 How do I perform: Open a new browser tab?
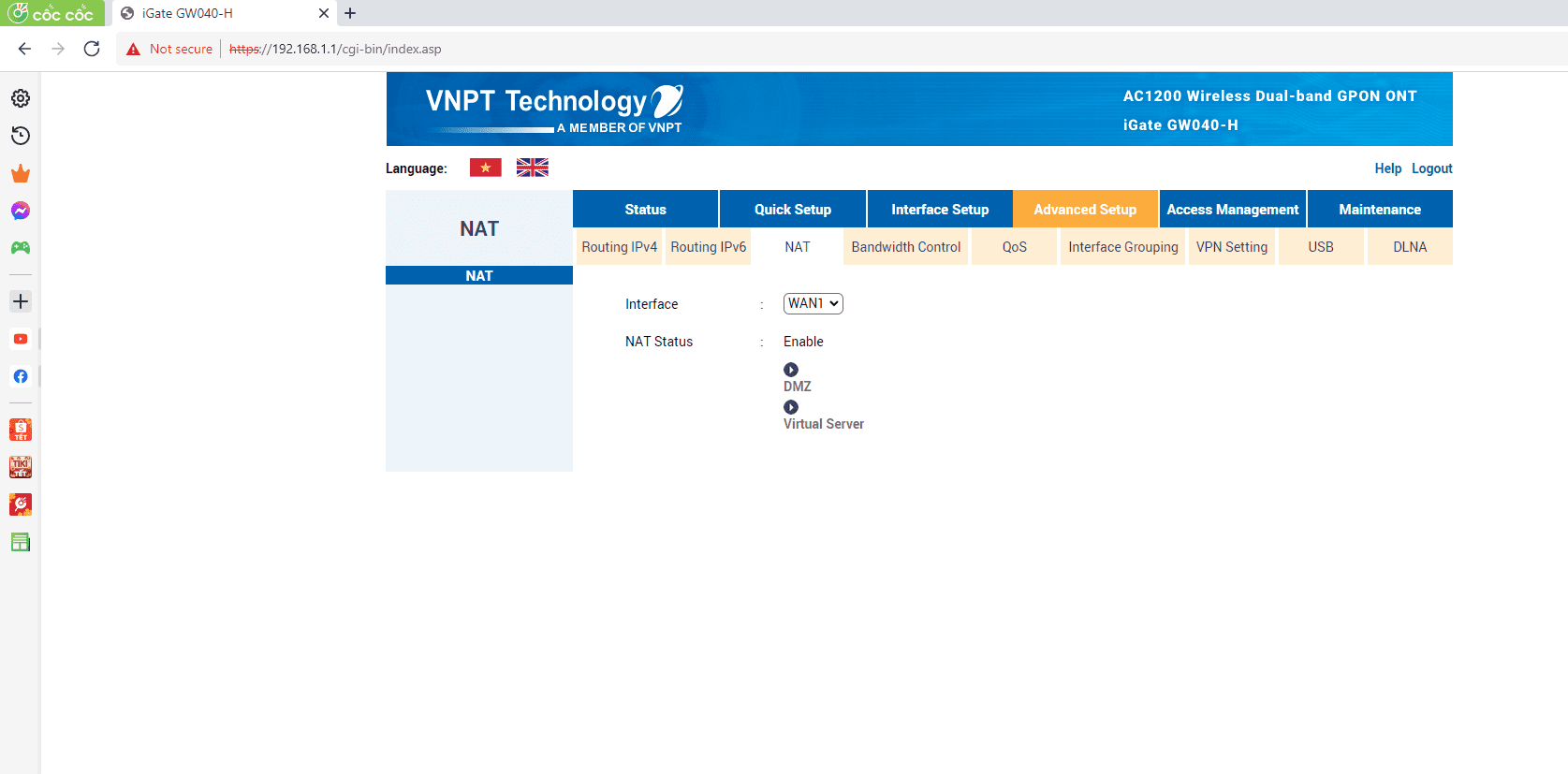pos(350,13)
